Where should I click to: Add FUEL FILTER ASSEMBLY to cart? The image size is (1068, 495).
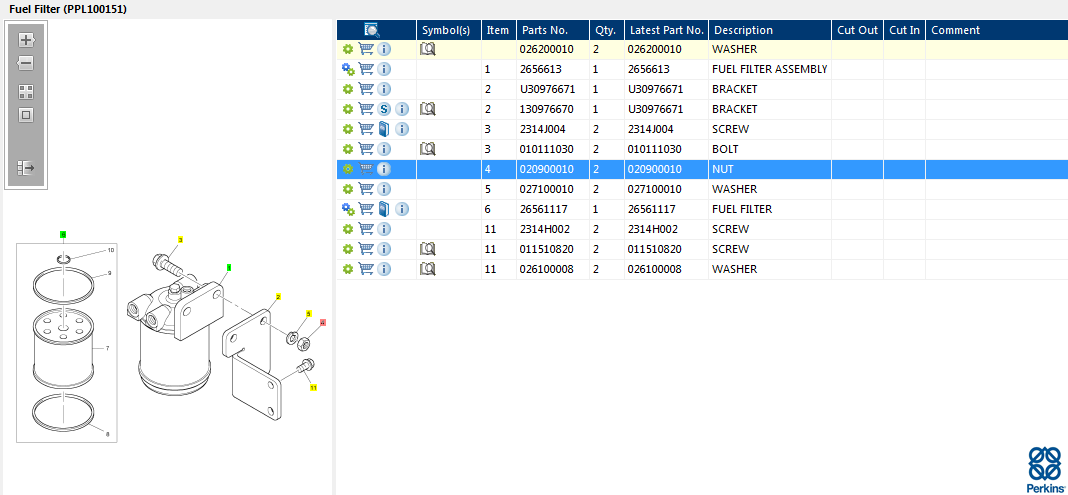click(366, 69)
